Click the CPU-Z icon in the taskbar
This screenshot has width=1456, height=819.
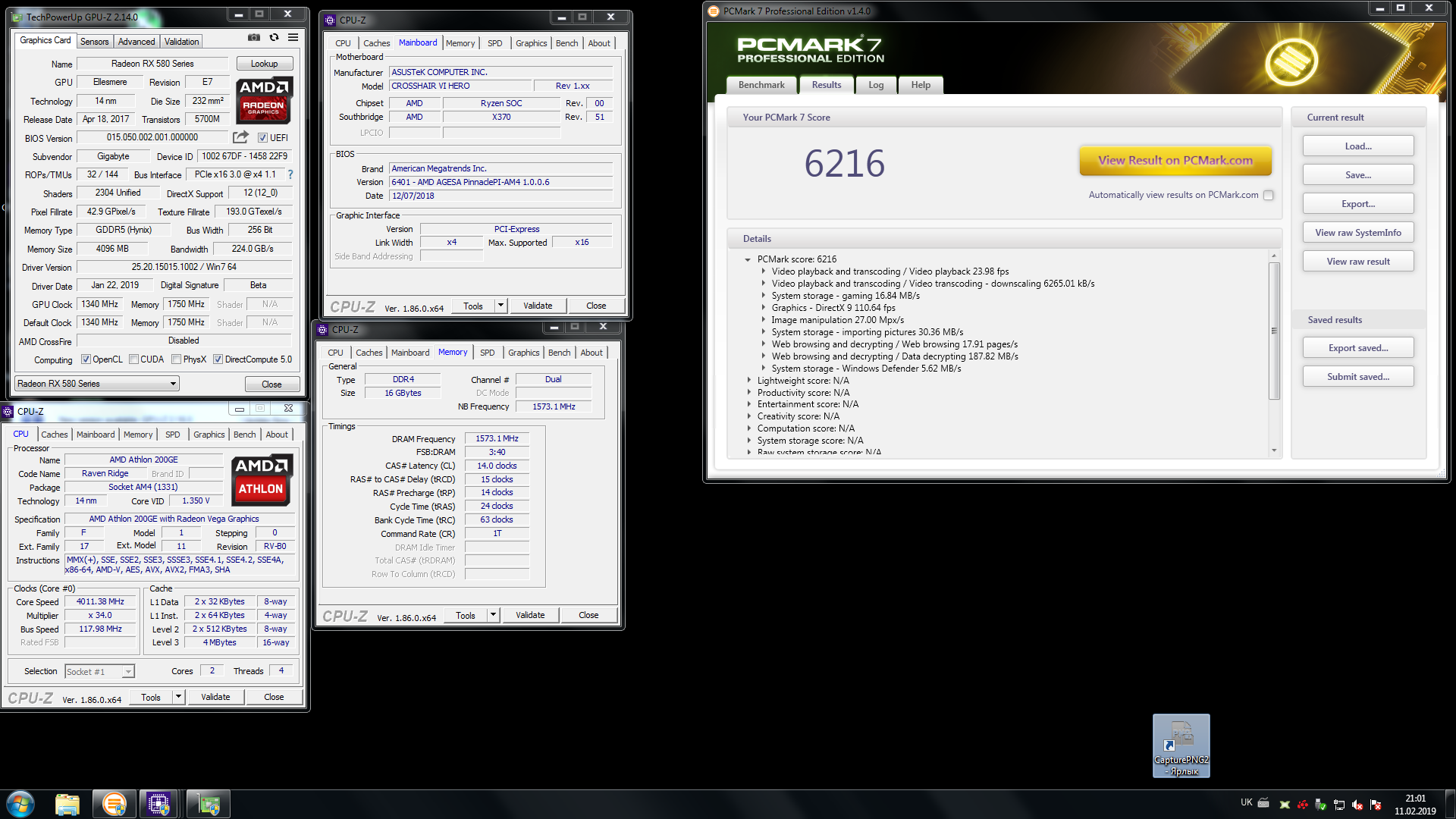coord(158,804)
